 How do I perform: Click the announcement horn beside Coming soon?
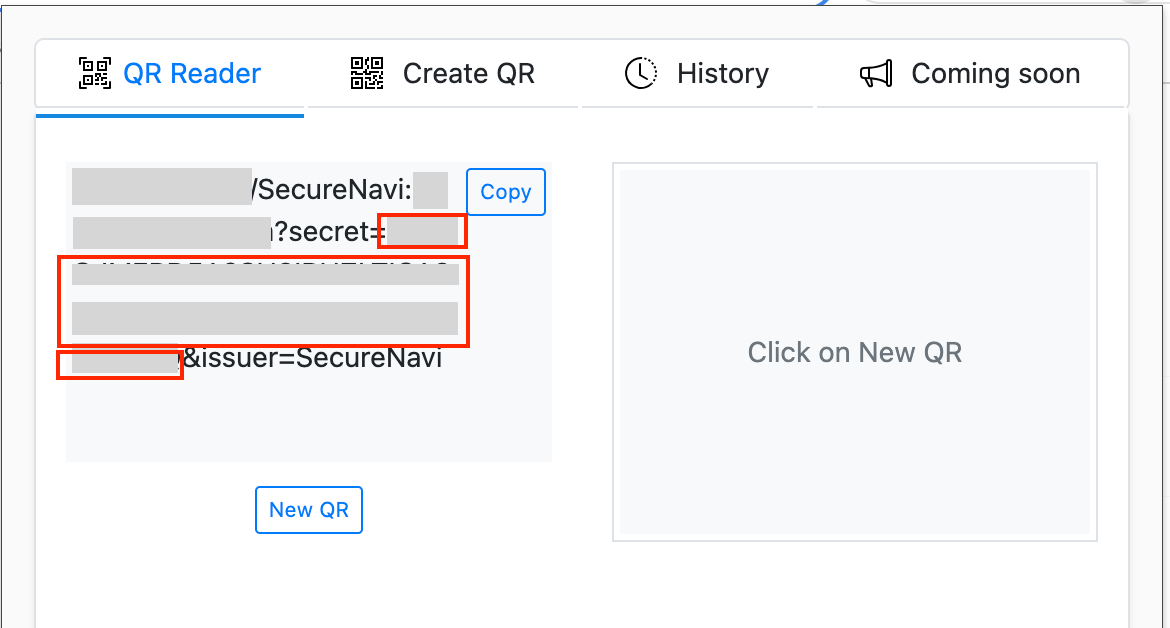coord(875,72)
